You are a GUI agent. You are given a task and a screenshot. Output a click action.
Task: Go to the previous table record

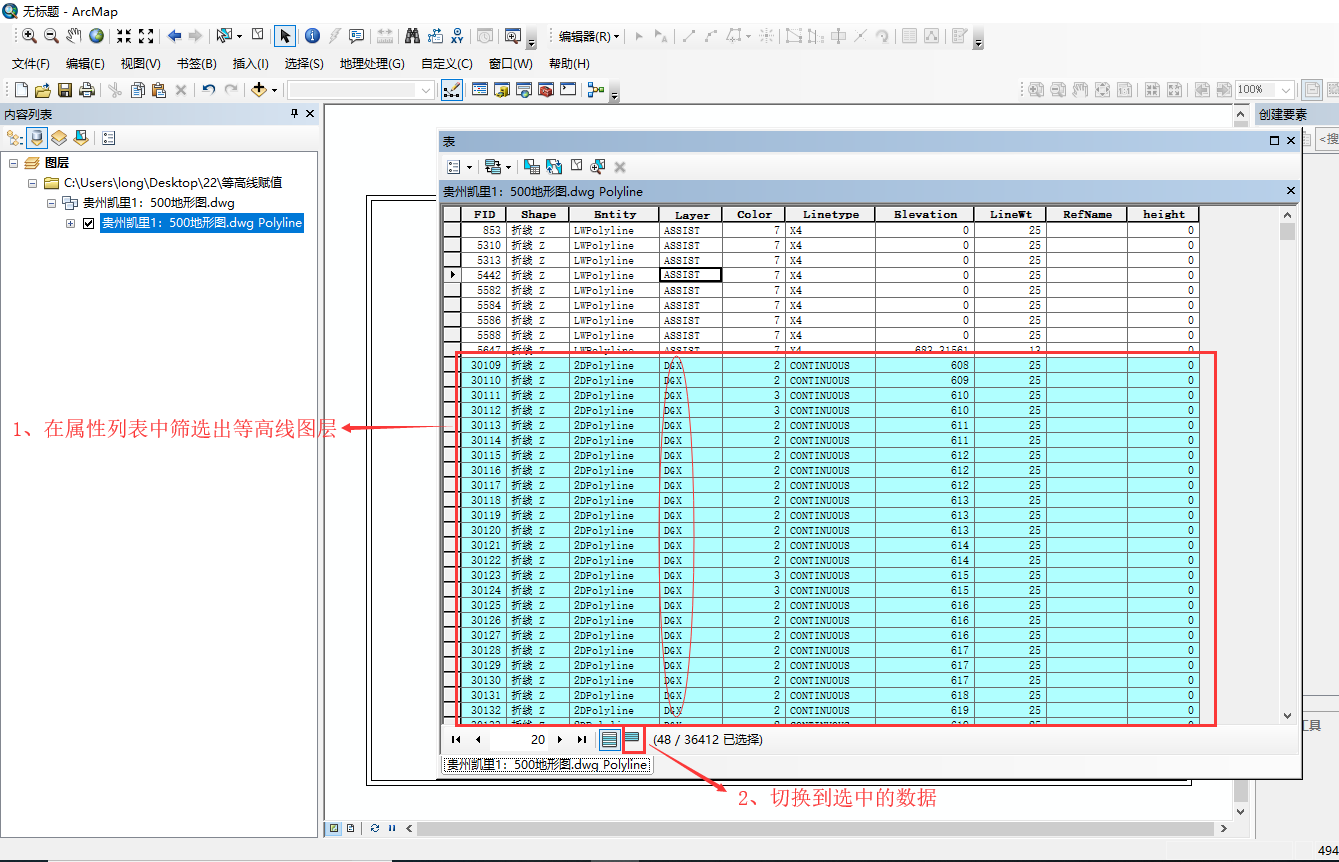tap(478, 740)
